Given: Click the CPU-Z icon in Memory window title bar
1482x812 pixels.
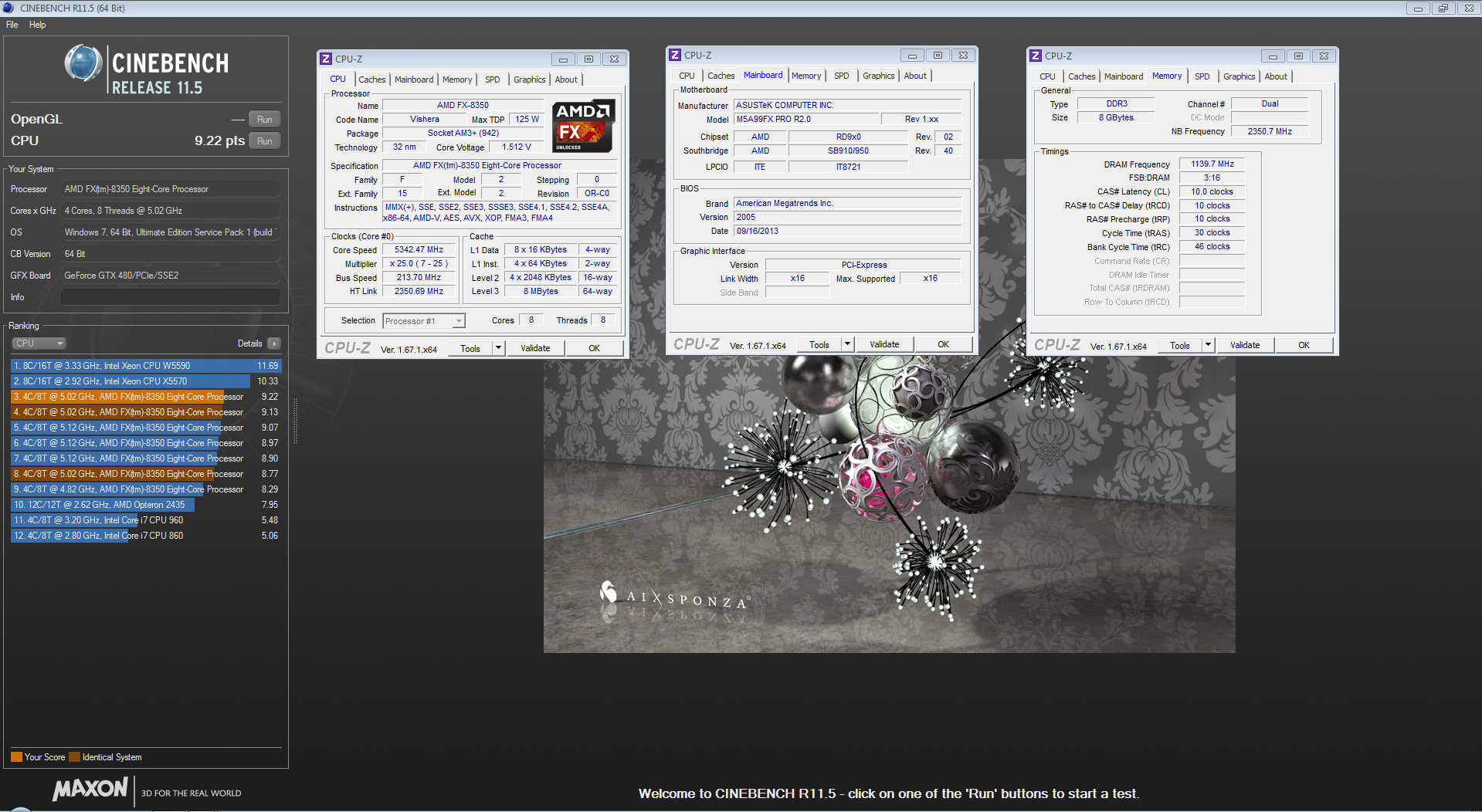Looking at the screenshot, I should point(1036,56).
